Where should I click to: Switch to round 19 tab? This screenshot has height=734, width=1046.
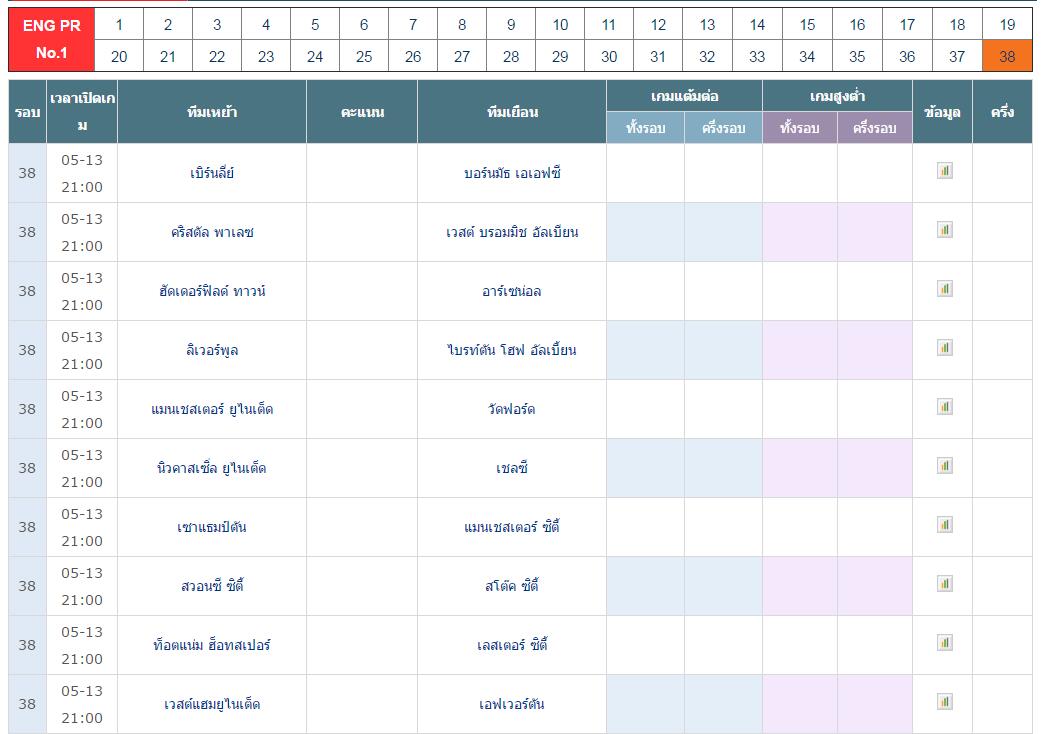click(1007, 25)
